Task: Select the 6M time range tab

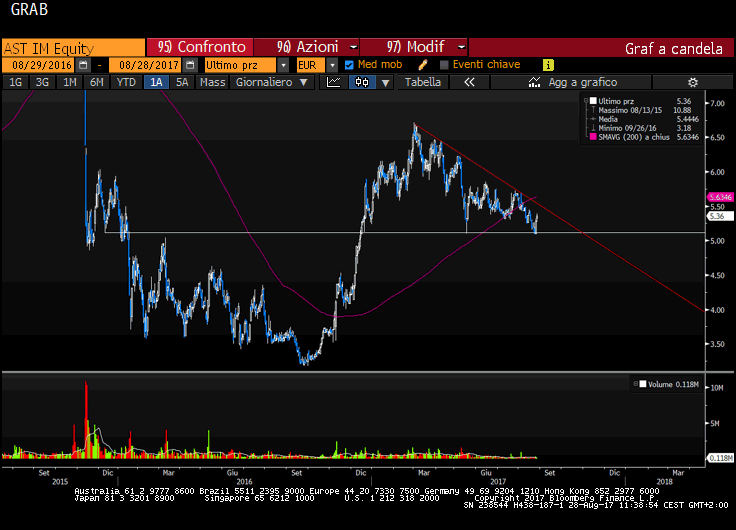Action: coord(96,82)
